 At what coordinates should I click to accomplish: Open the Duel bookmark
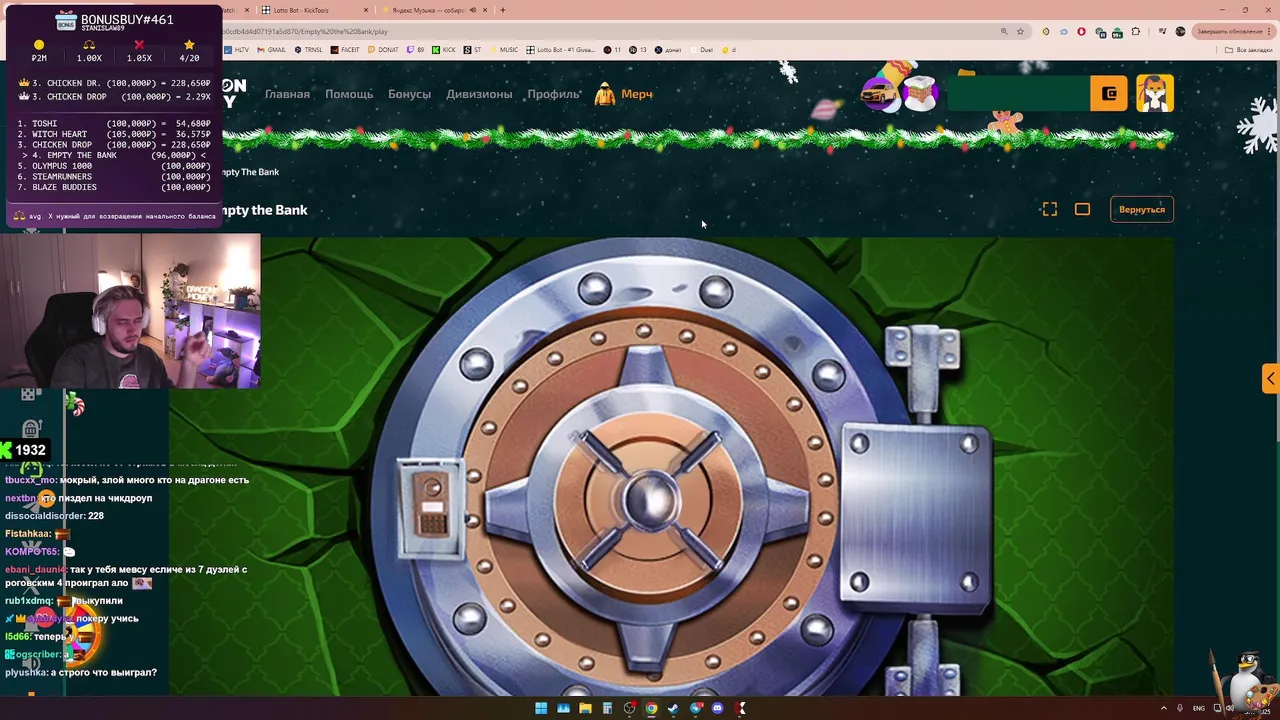click(702, 50)
